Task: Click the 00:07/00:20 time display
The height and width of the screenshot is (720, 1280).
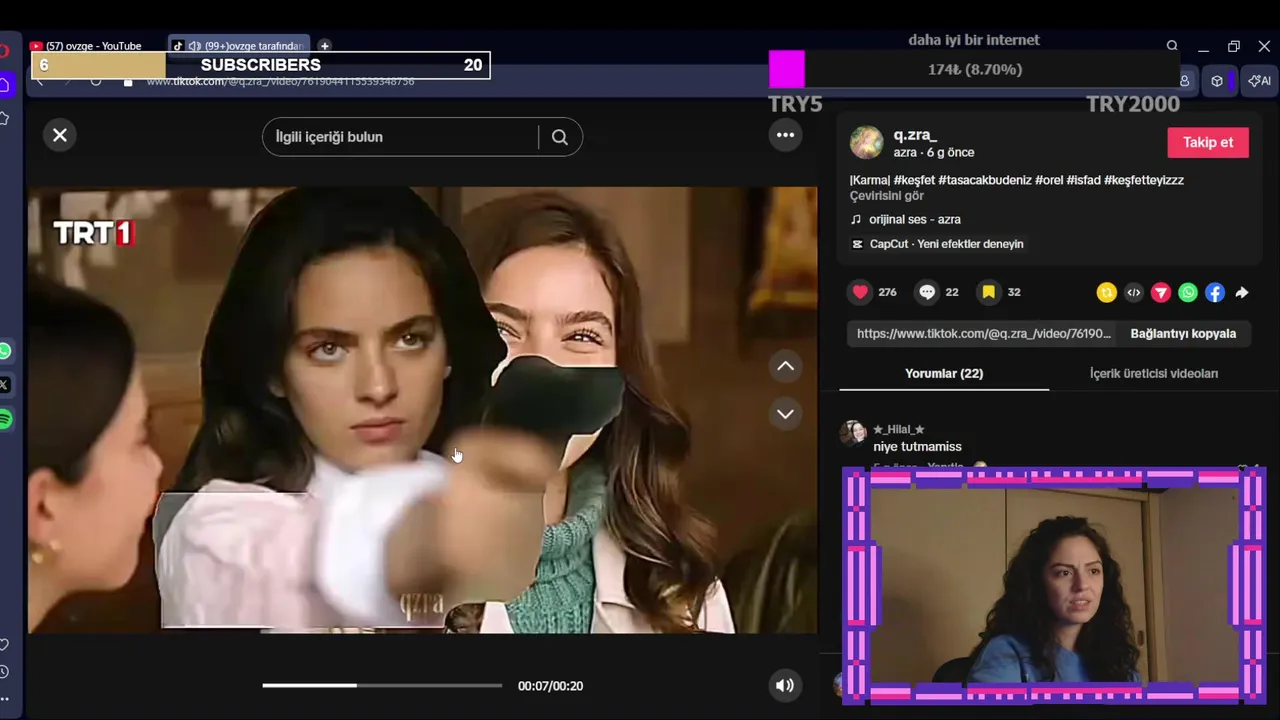Action: 550,686
